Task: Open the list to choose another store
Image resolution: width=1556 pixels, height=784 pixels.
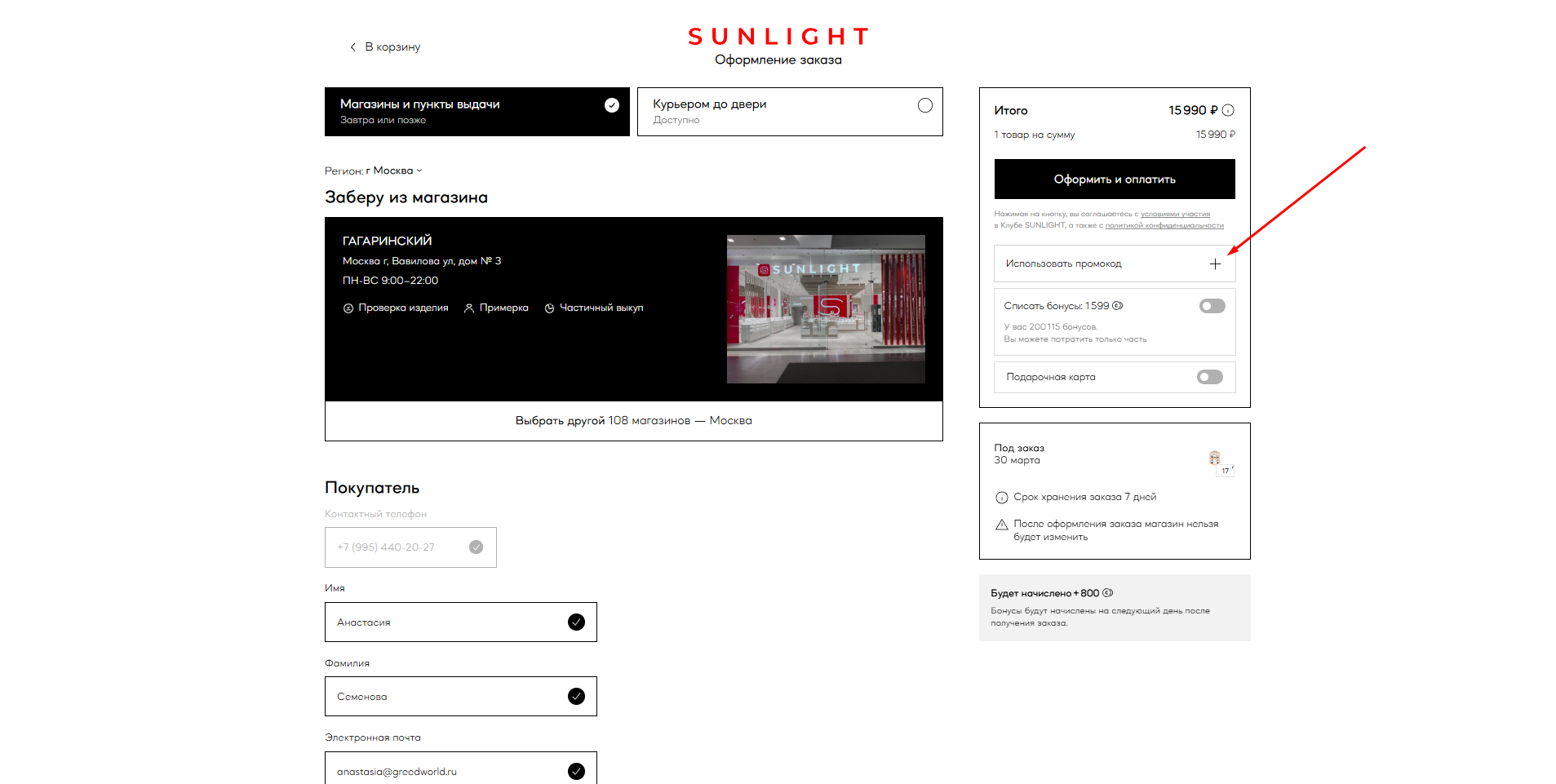Action: [x=633, y=421]
